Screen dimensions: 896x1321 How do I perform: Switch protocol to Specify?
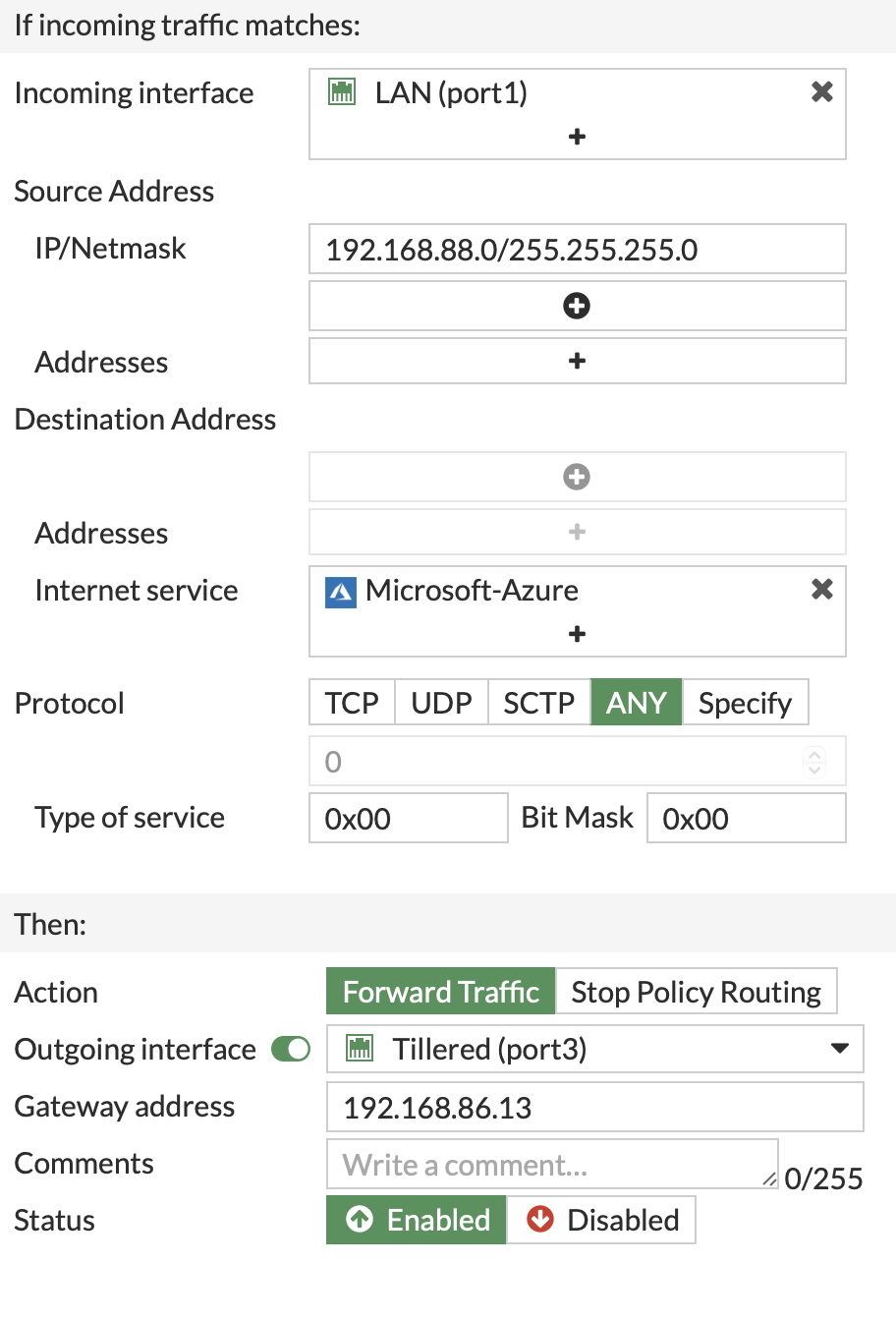click(x=745, y=702)
